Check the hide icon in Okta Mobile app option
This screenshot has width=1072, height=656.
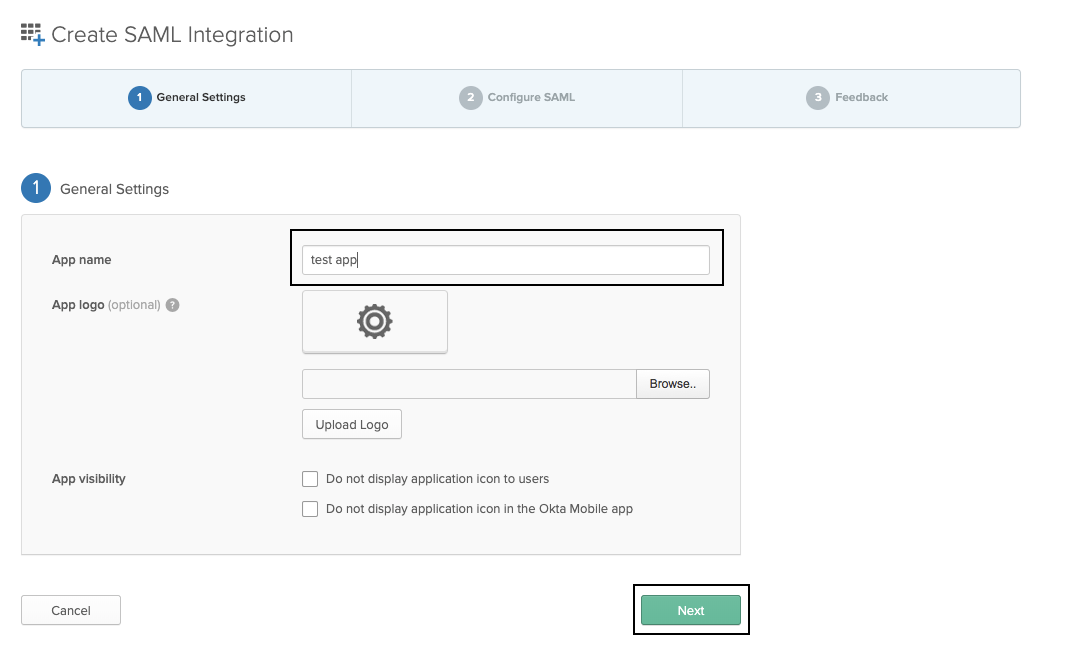[x=310, y=509]
